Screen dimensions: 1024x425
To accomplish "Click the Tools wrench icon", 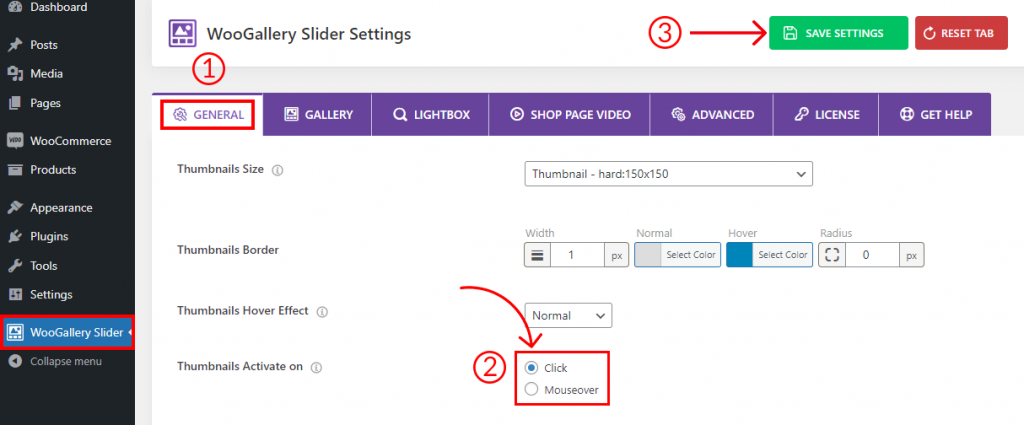I will point(15,266).
